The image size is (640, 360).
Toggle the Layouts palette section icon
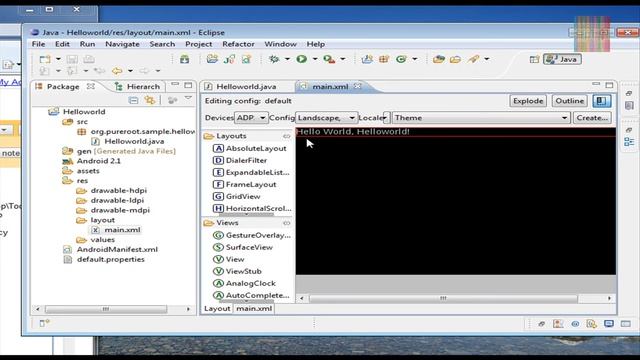(x=287, y=136)
